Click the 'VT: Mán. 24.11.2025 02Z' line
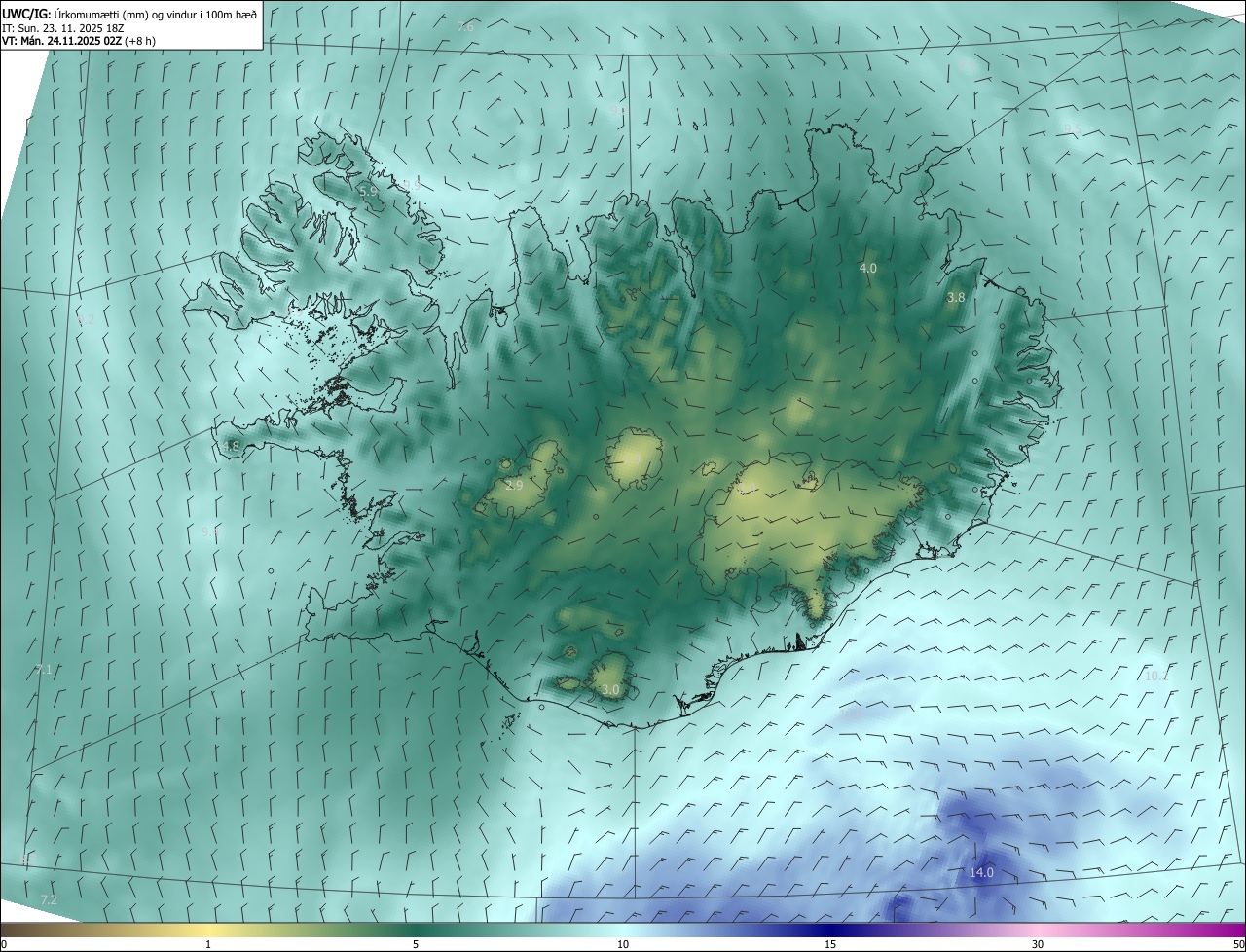This screenshot has height=952, width=1246. [x=63, y=41]
